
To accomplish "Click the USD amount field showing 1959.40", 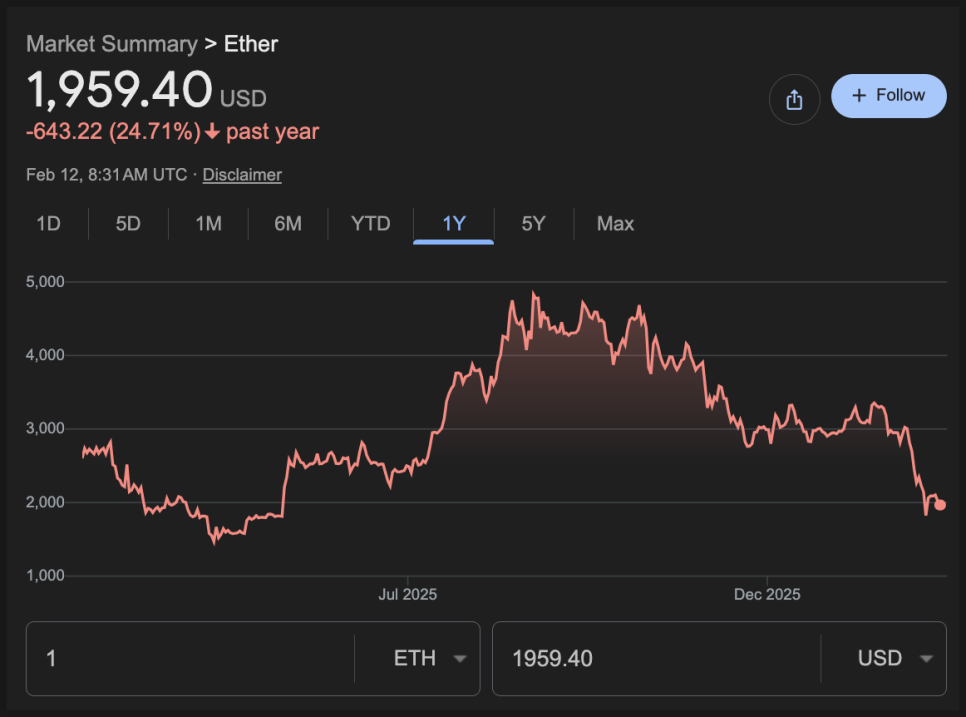I will (655, 658).
